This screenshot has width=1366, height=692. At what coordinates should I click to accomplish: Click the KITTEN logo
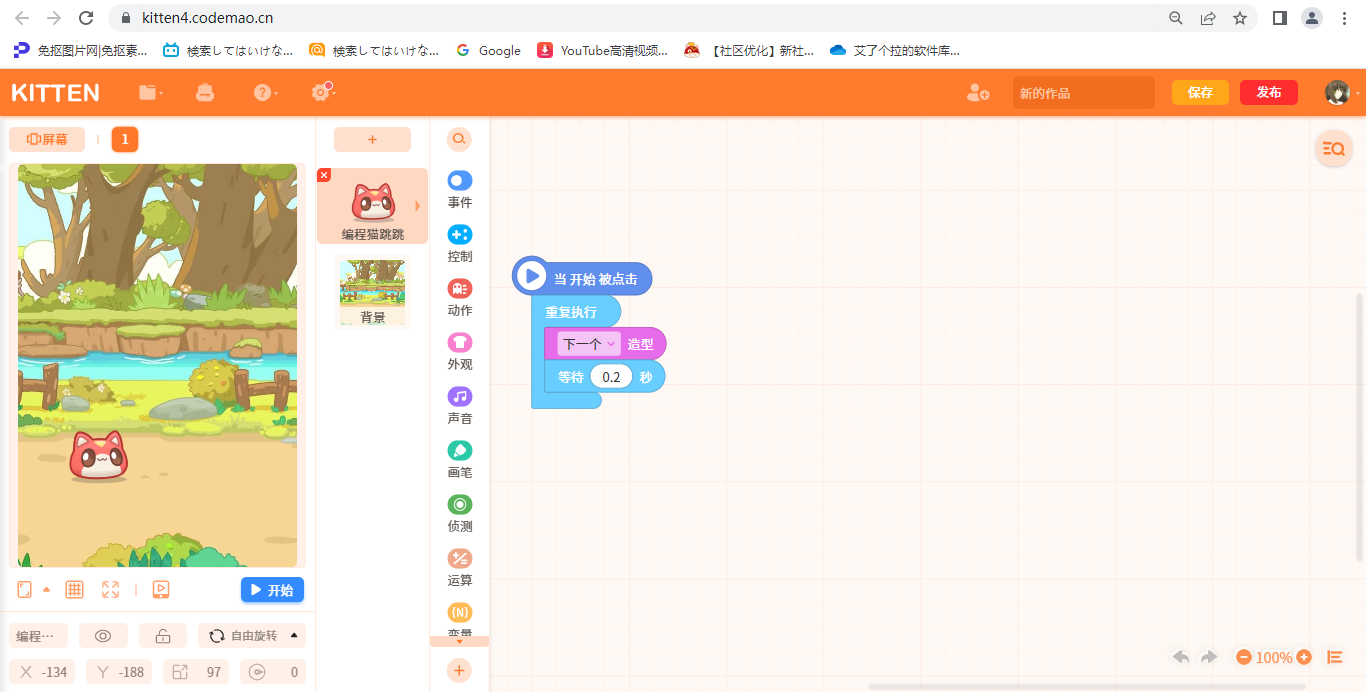pos(55,93)
